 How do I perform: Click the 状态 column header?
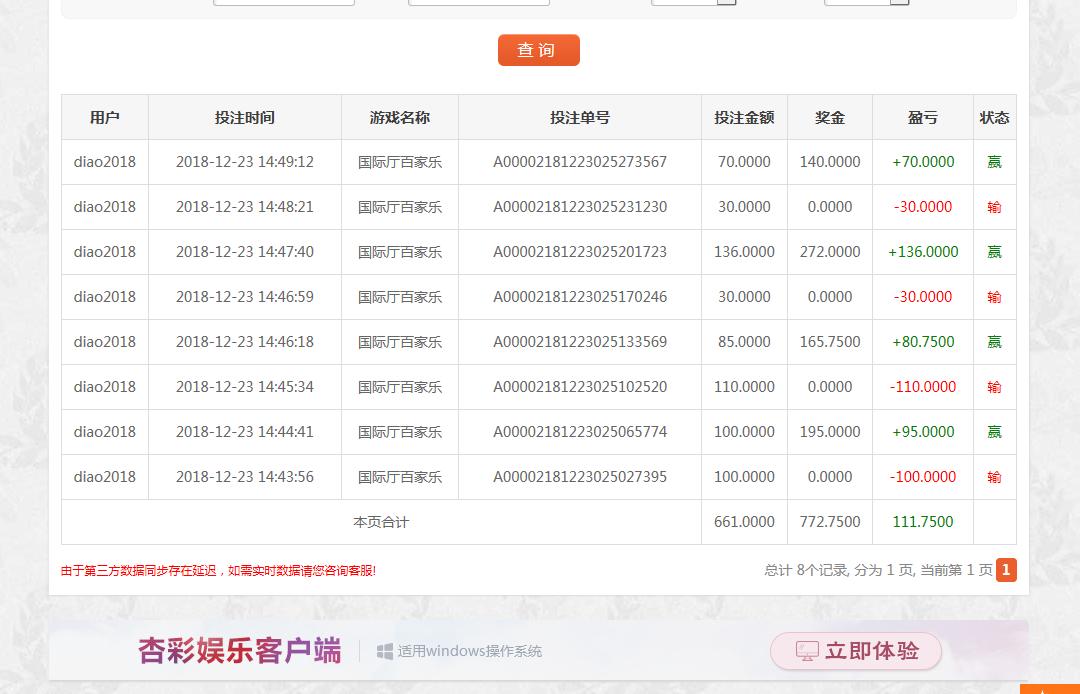pyautogui.click(x=995, y=118)
